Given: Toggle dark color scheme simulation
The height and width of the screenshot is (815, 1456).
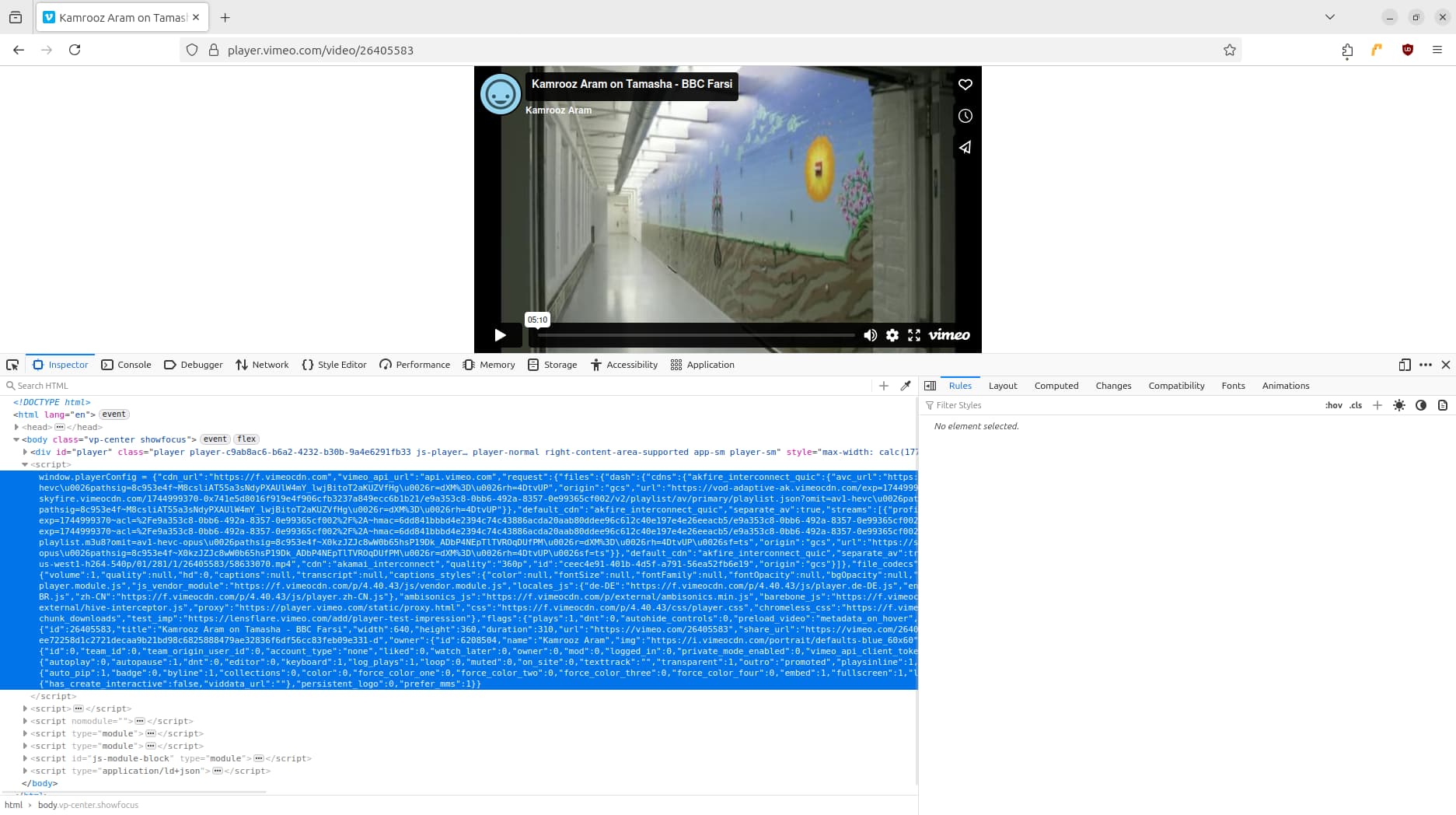Looking at the screenshot, I should pyautogui.click(x=1421, y=405).
